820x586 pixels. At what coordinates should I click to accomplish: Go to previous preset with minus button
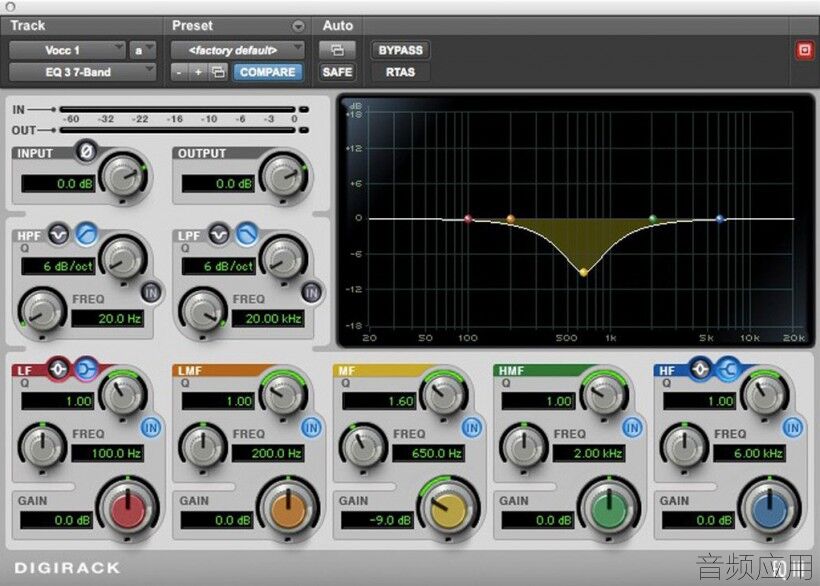(x=179, y=72)
